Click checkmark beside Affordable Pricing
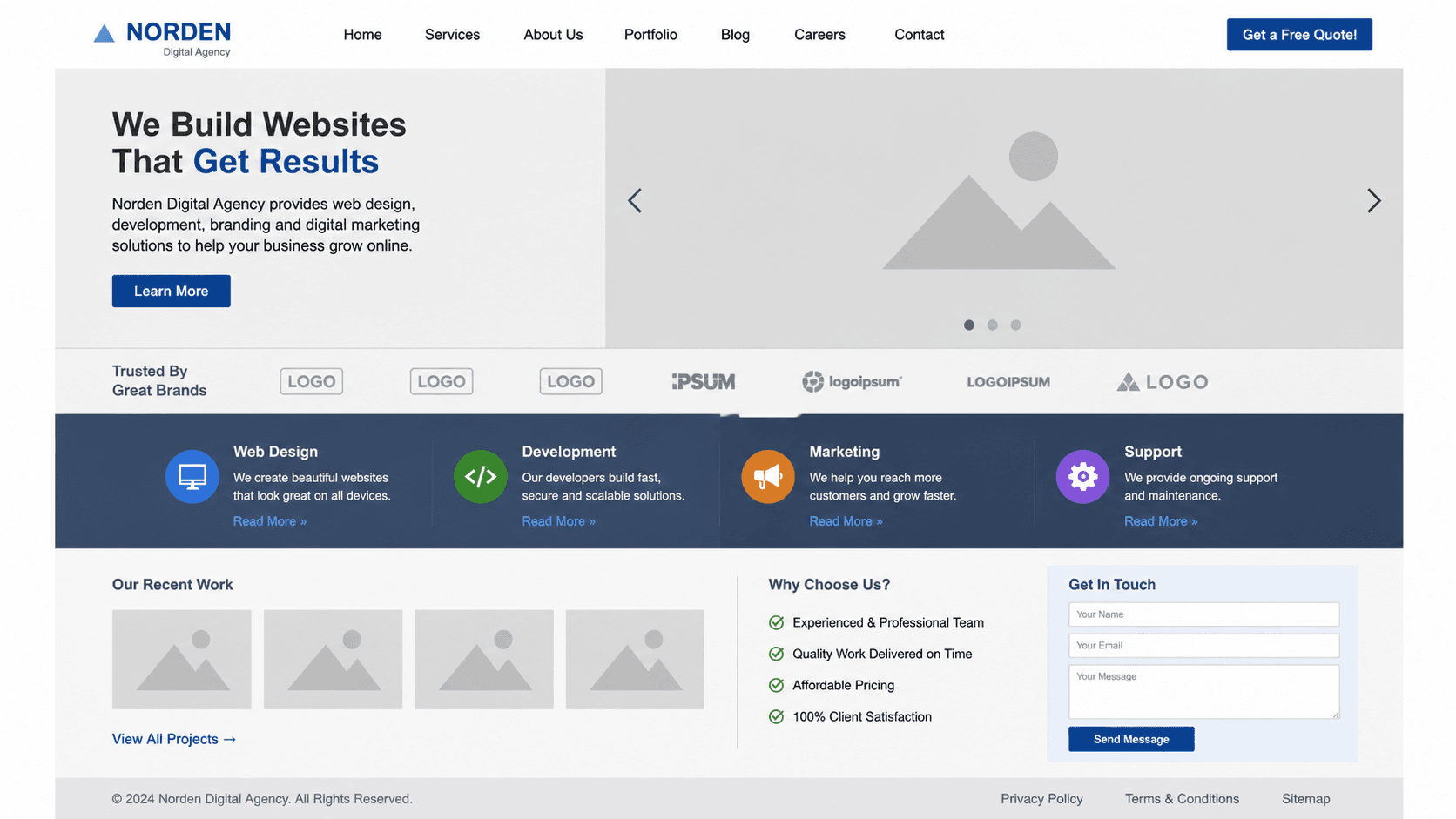This screenshot has width=1456, height=819. 776,685
